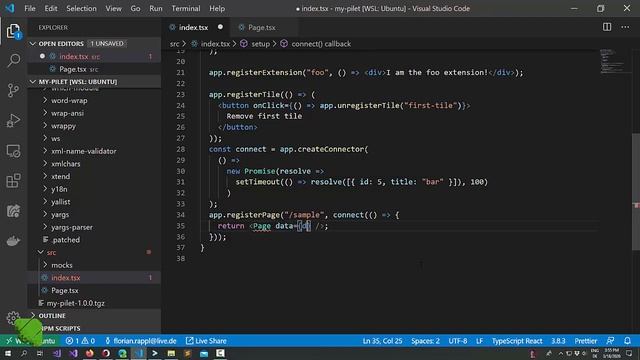The image size is (640, 360).
Task: Select my-pilet-1.0.0.tgz file
Action: click(76, 303)
